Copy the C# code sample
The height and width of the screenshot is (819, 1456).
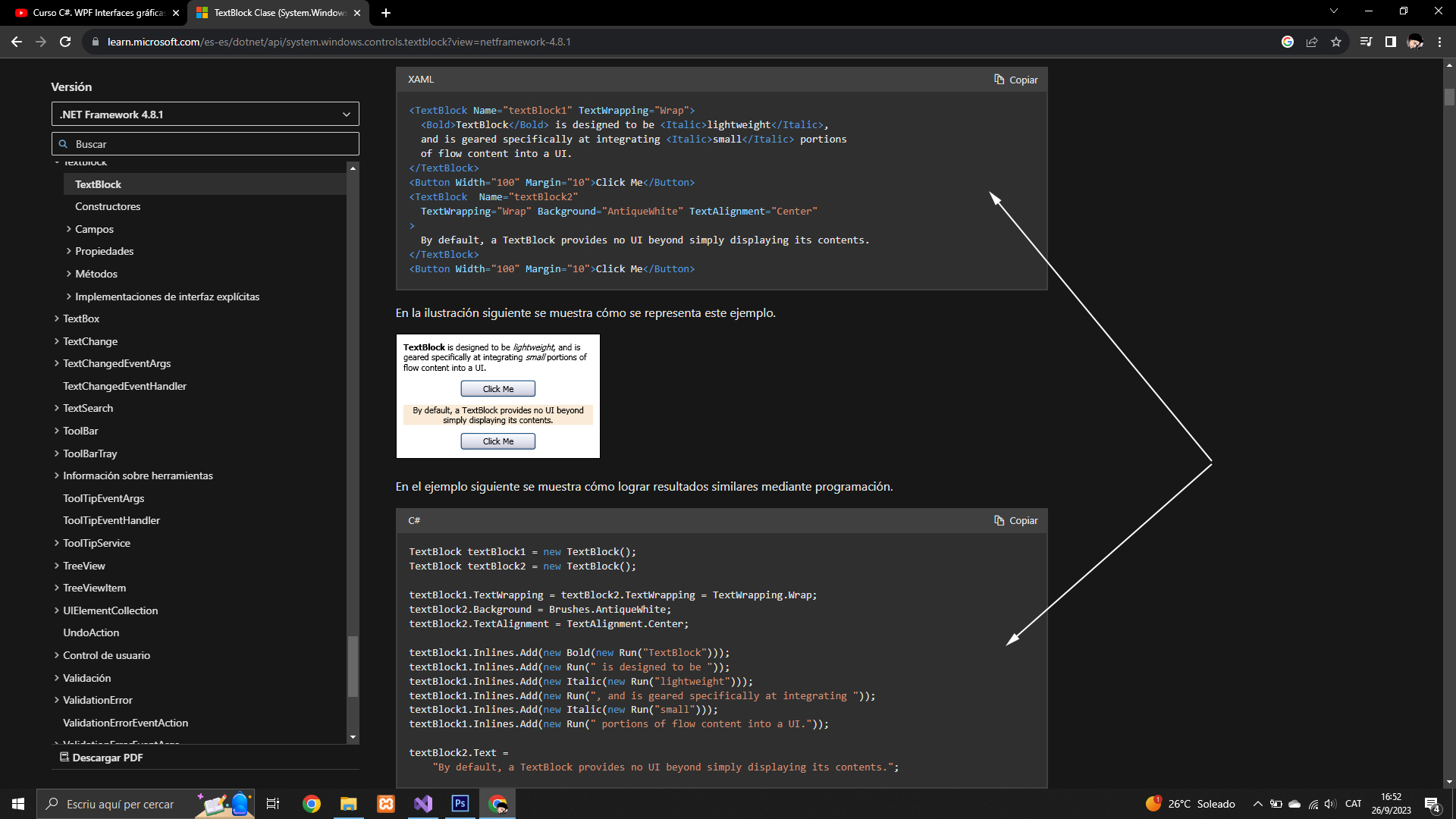coord(1015,520)
